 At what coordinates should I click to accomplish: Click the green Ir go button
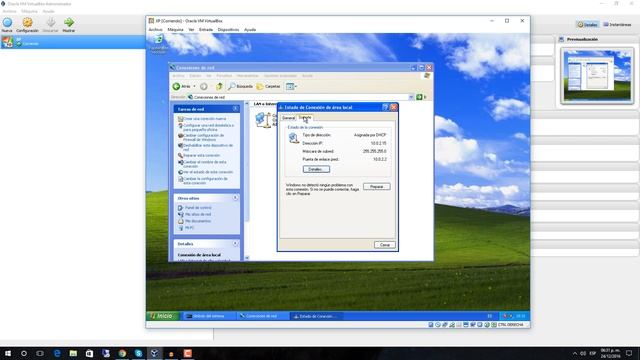coord(419,97)
